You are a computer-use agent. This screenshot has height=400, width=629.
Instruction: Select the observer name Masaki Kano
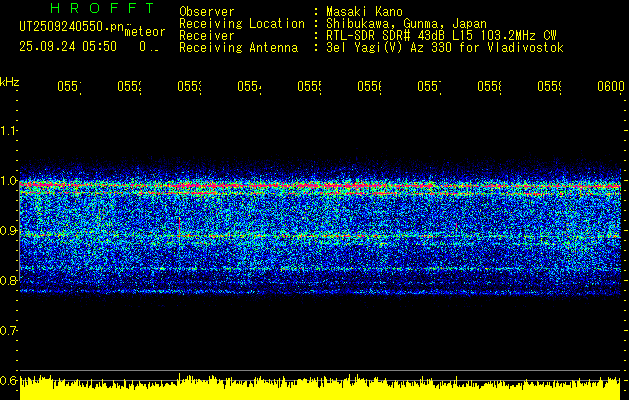[x=364, y=12]
